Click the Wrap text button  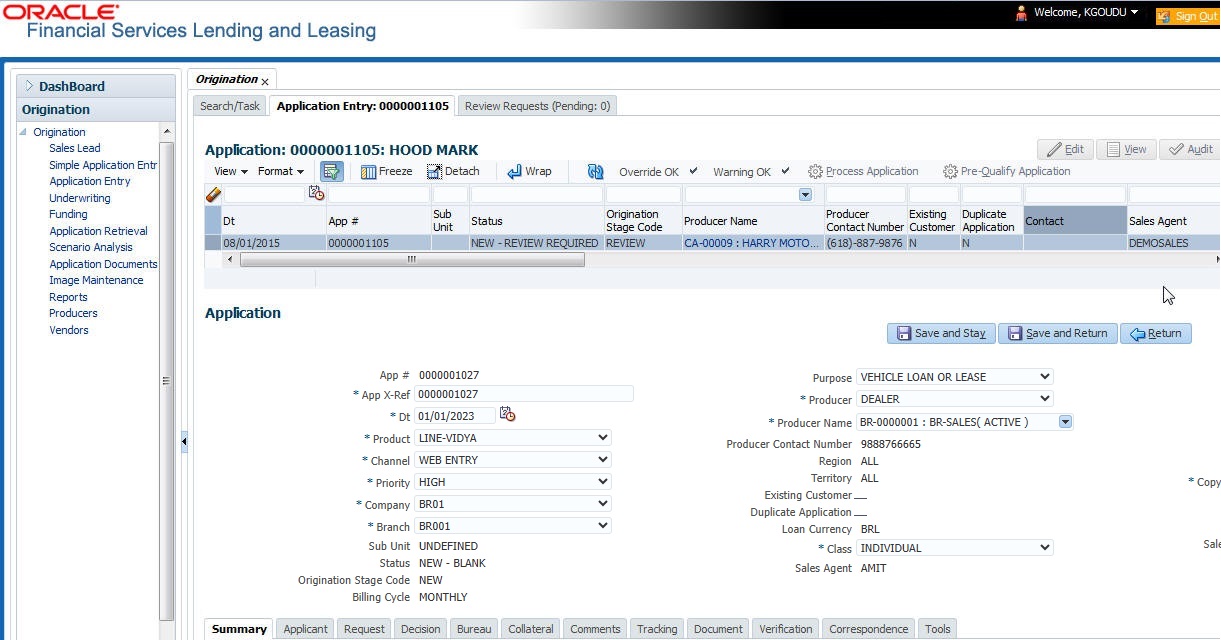click(x=529, y=171)
